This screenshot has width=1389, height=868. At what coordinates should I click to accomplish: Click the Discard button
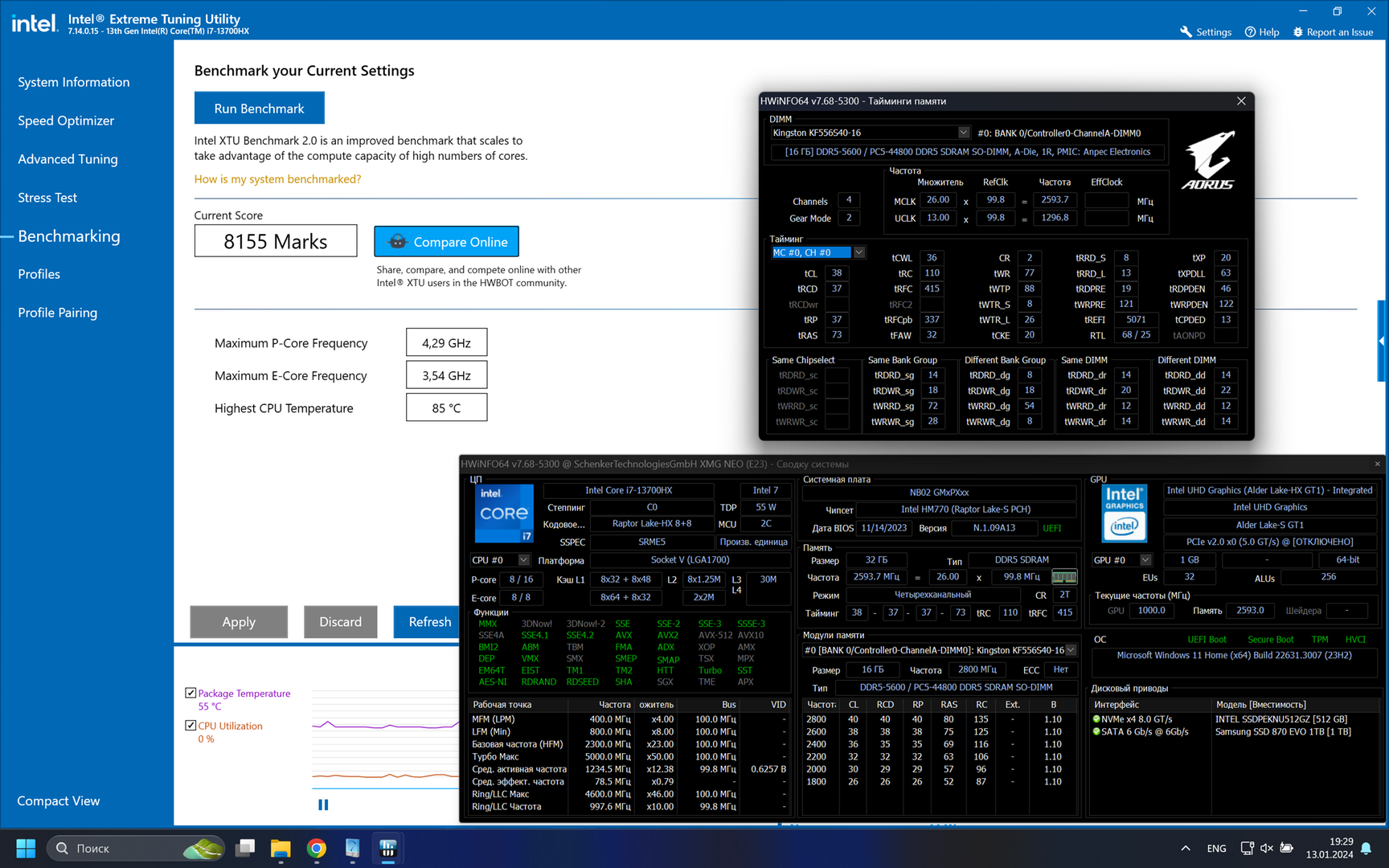[340, 622]
